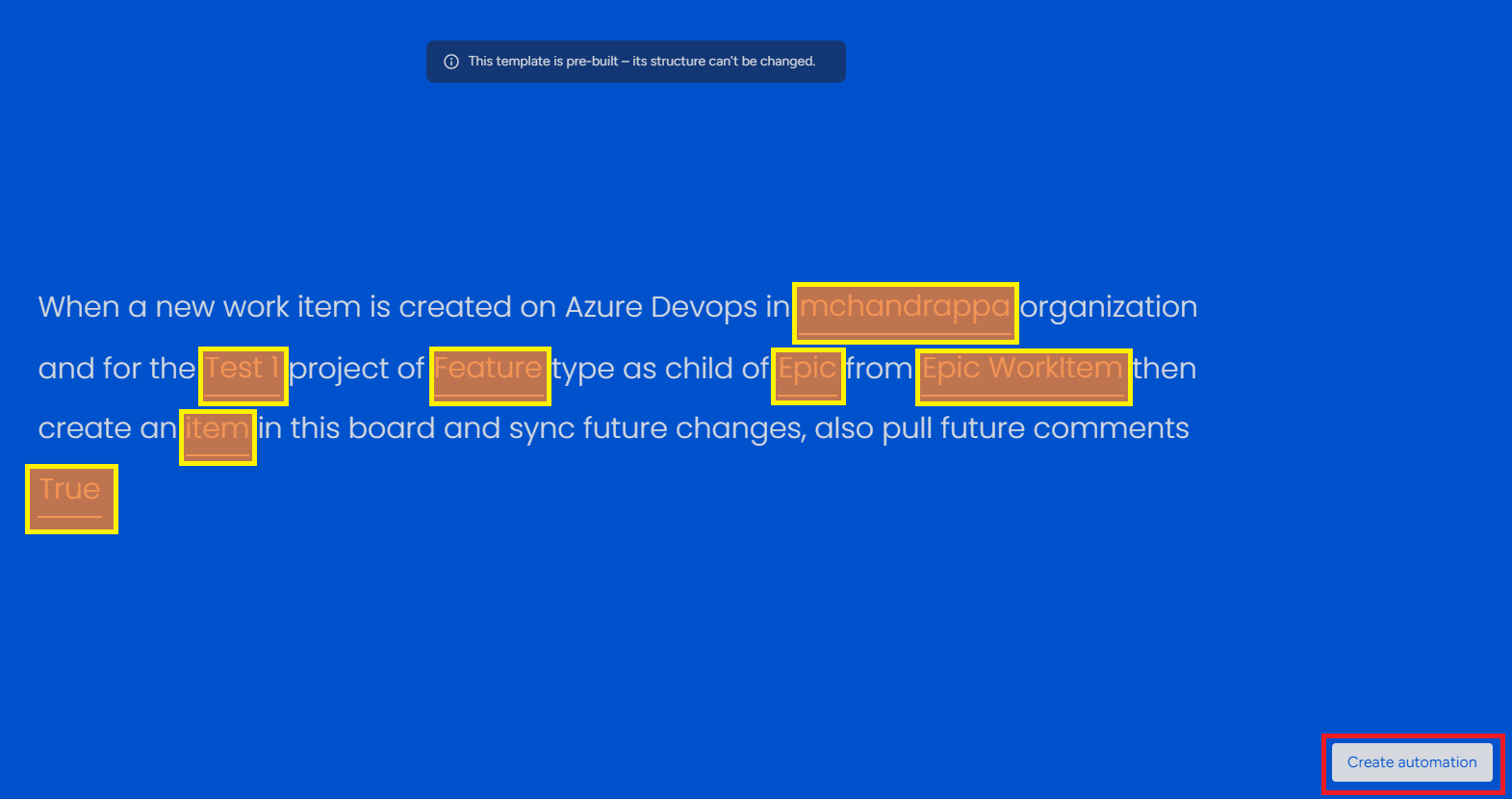
Task: Change the Feature work item type field
Action: pos(490,375)
